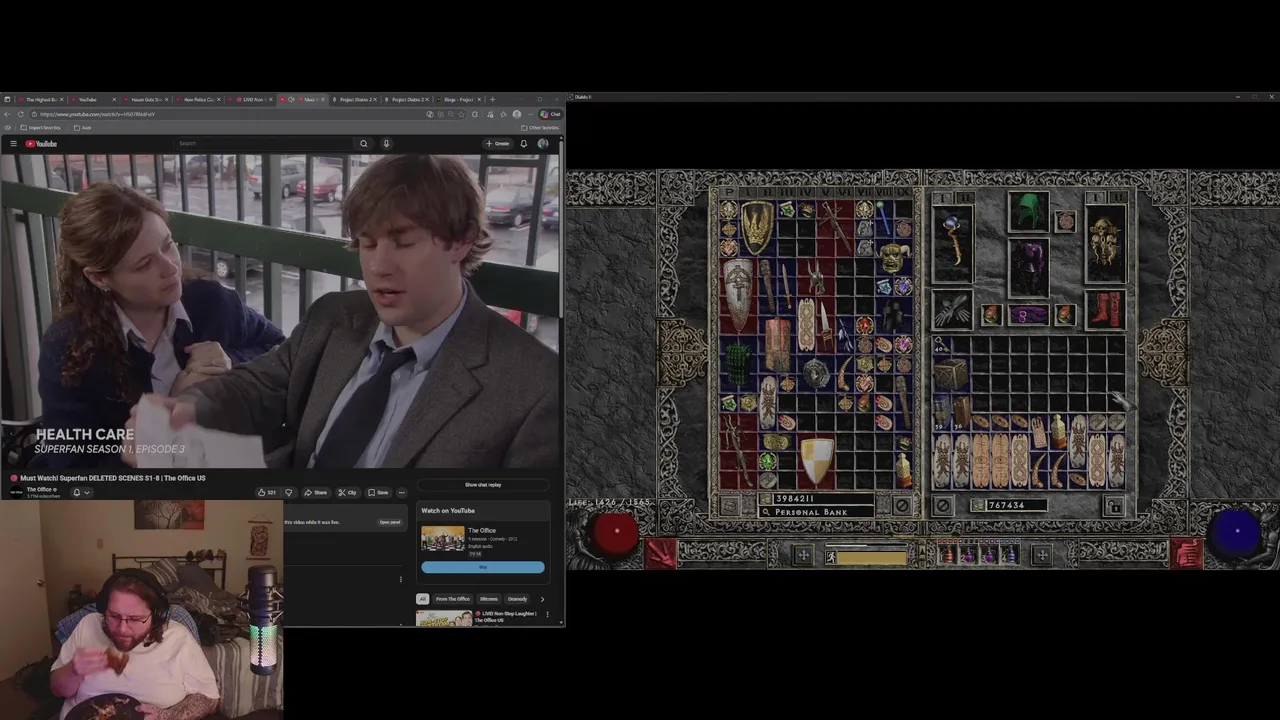Click the Share button
This screenshot has height=720, width=1280.
coord(316,492)
